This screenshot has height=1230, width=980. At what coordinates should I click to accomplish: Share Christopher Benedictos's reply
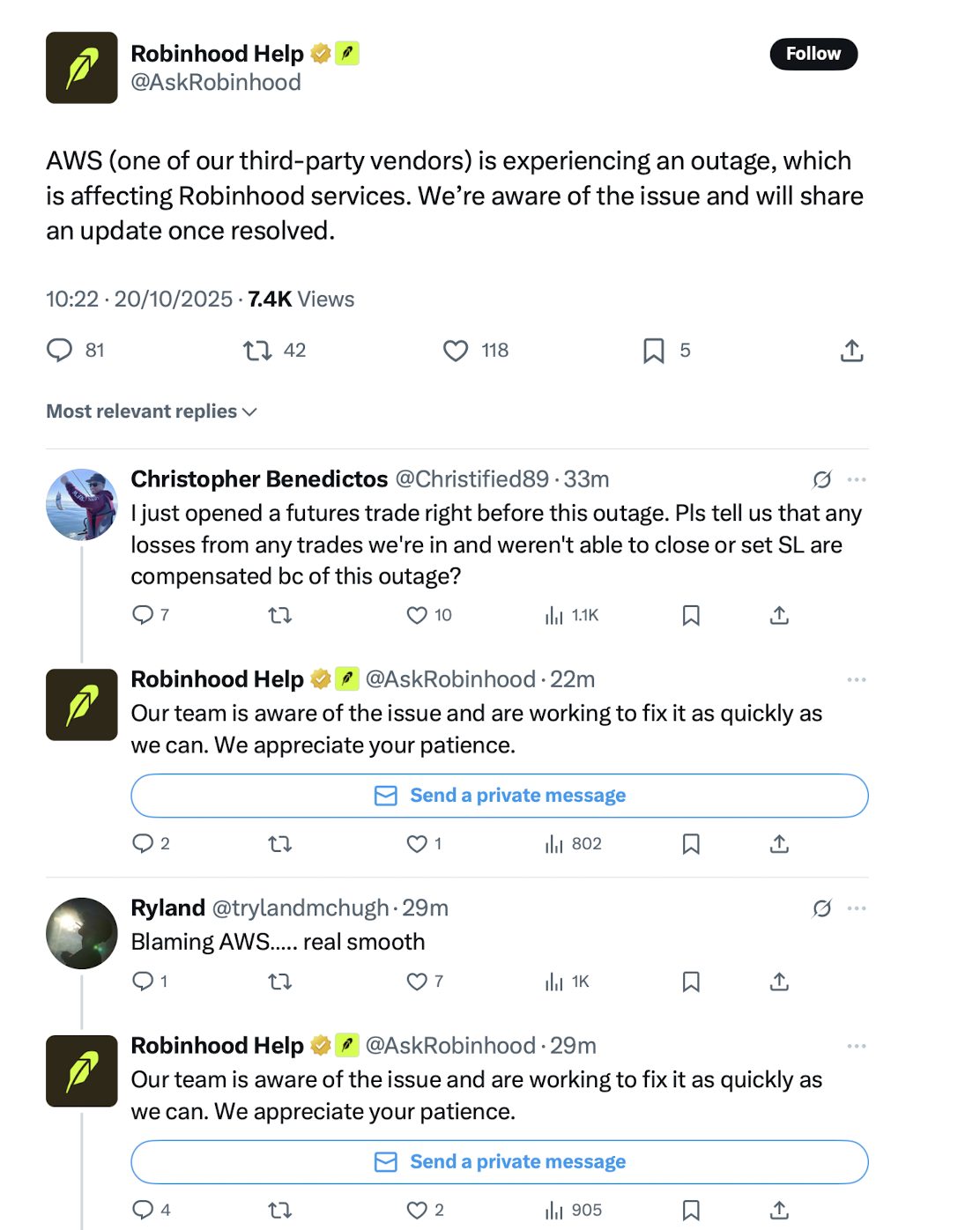(779, 615)
